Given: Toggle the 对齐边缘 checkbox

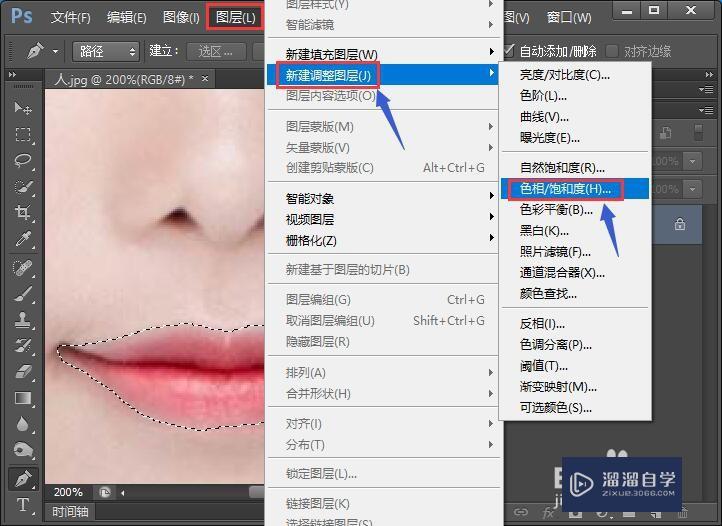Looking at the screenshot, I should (x=612, y=51).
